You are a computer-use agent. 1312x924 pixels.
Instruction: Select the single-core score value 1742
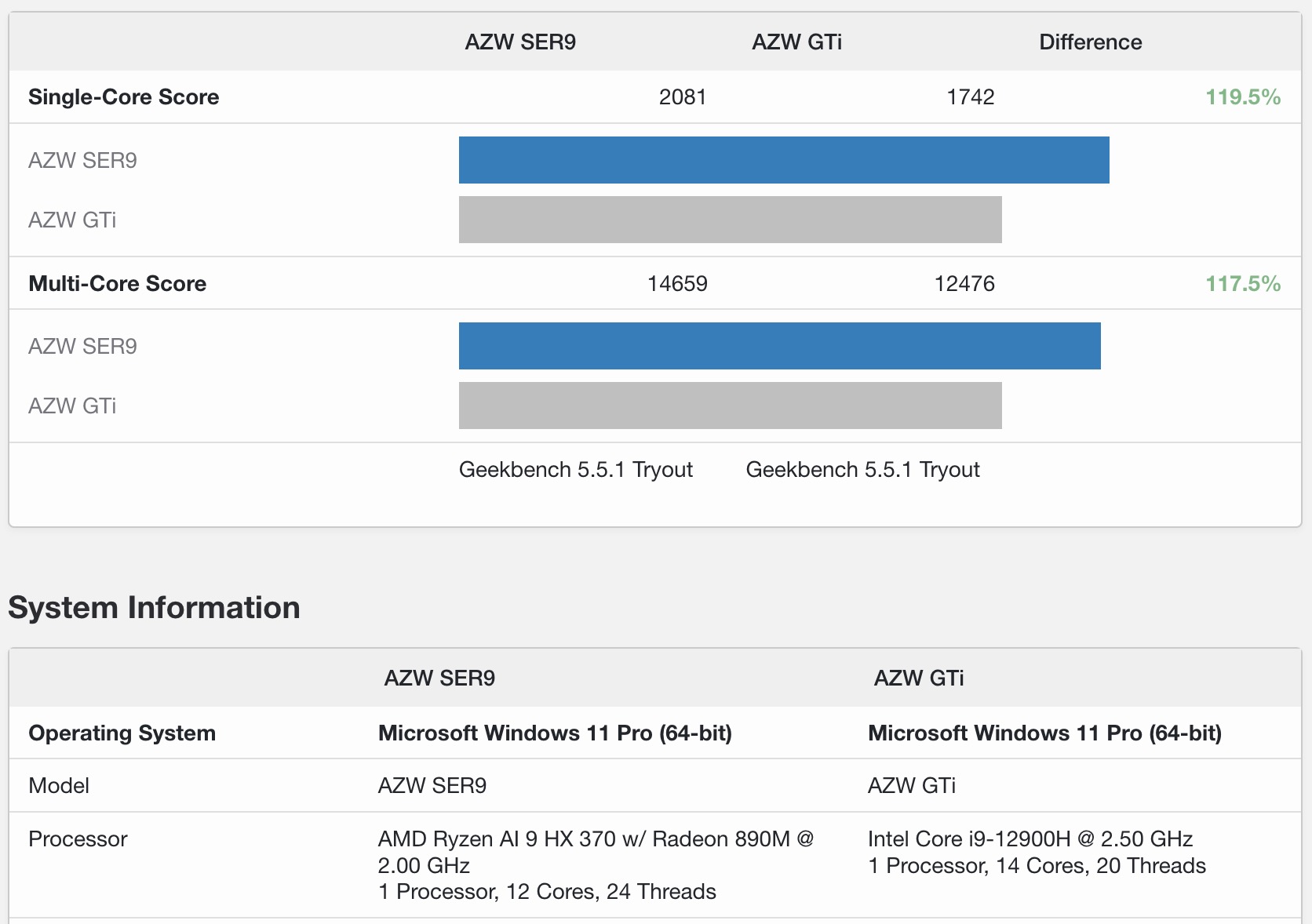point(970,97)
